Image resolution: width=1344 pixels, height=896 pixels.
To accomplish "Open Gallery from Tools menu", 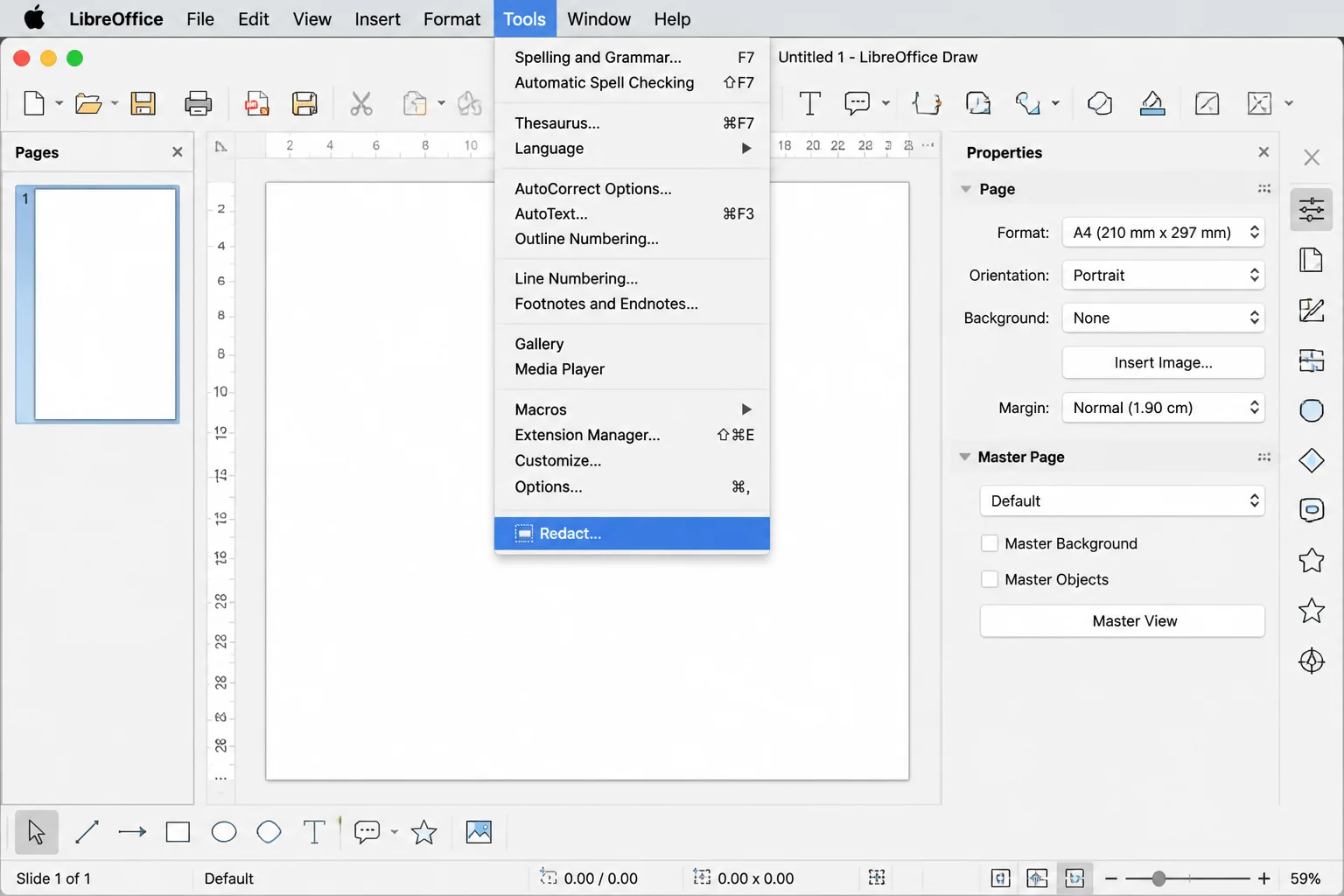I will (x=632, y=344).
